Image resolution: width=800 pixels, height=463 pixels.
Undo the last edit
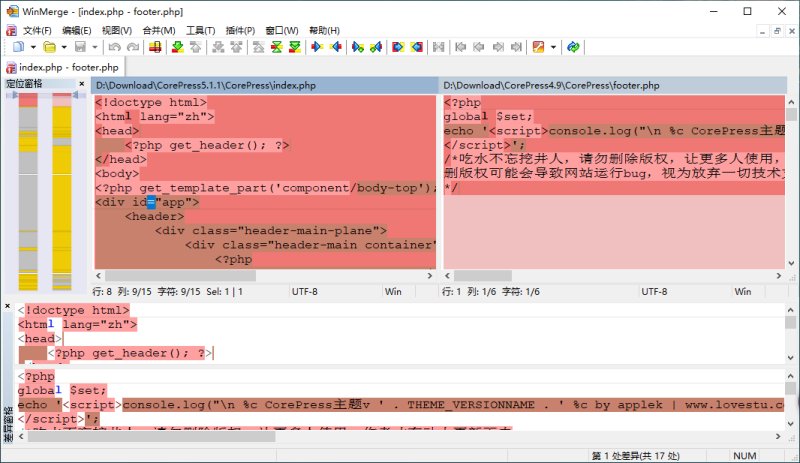tap(114, 47)
